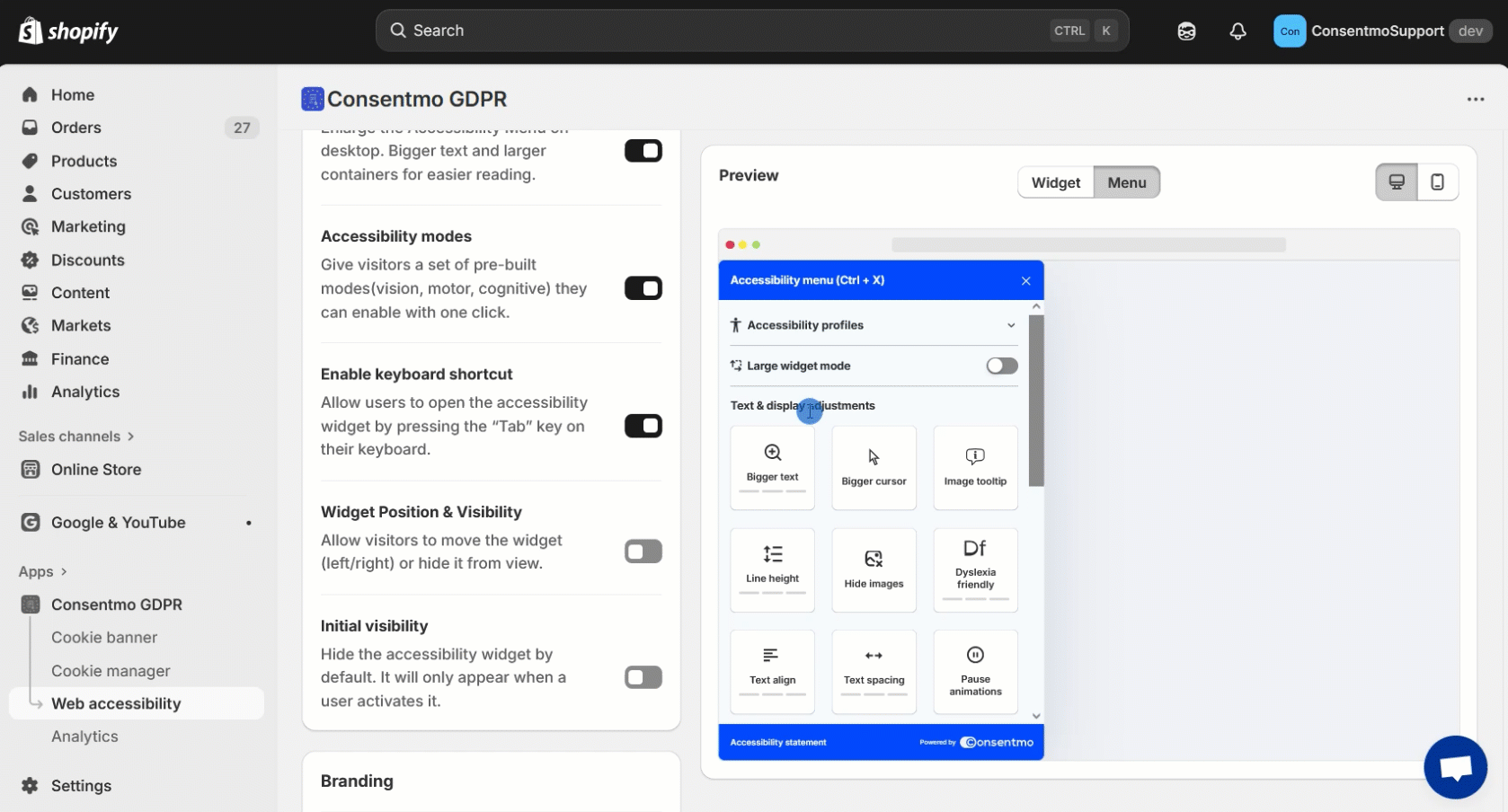1508x812 pixels.
Task: Open the three-dot more actions menu
Action: pyautogui.click(x=1475, y=99)
